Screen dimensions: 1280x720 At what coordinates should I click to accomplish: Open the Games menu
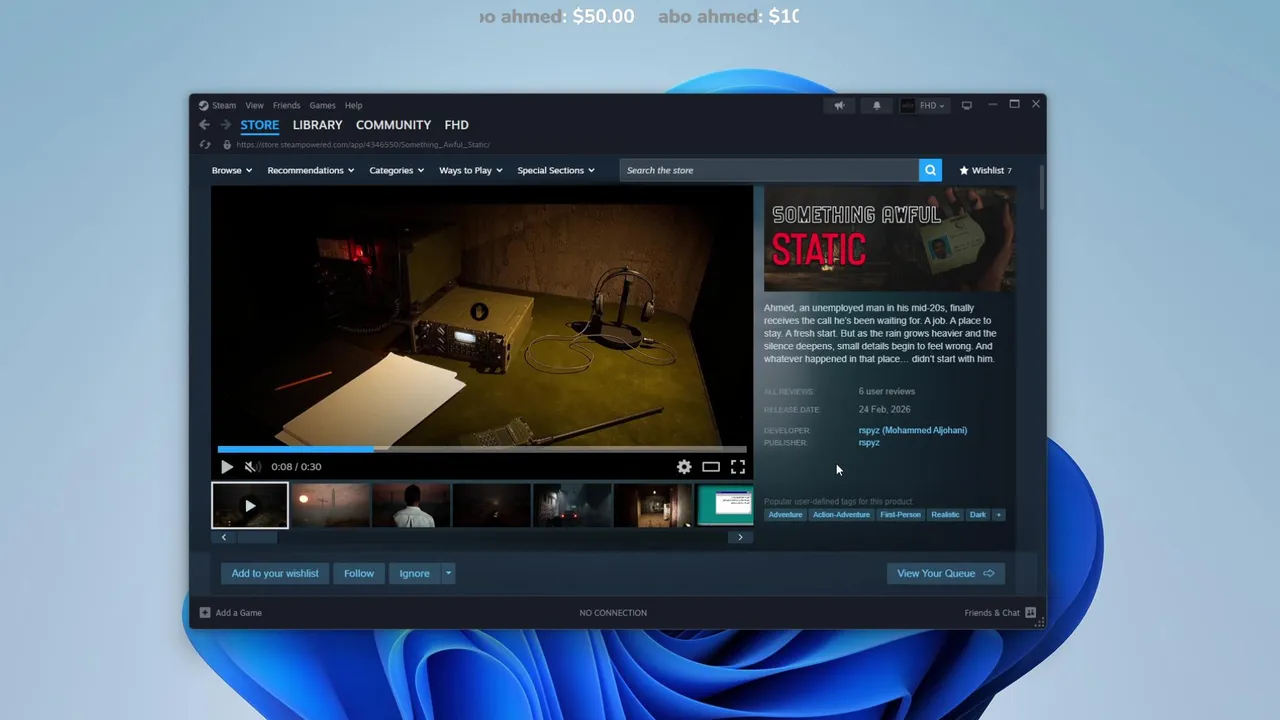click(322, 105)
